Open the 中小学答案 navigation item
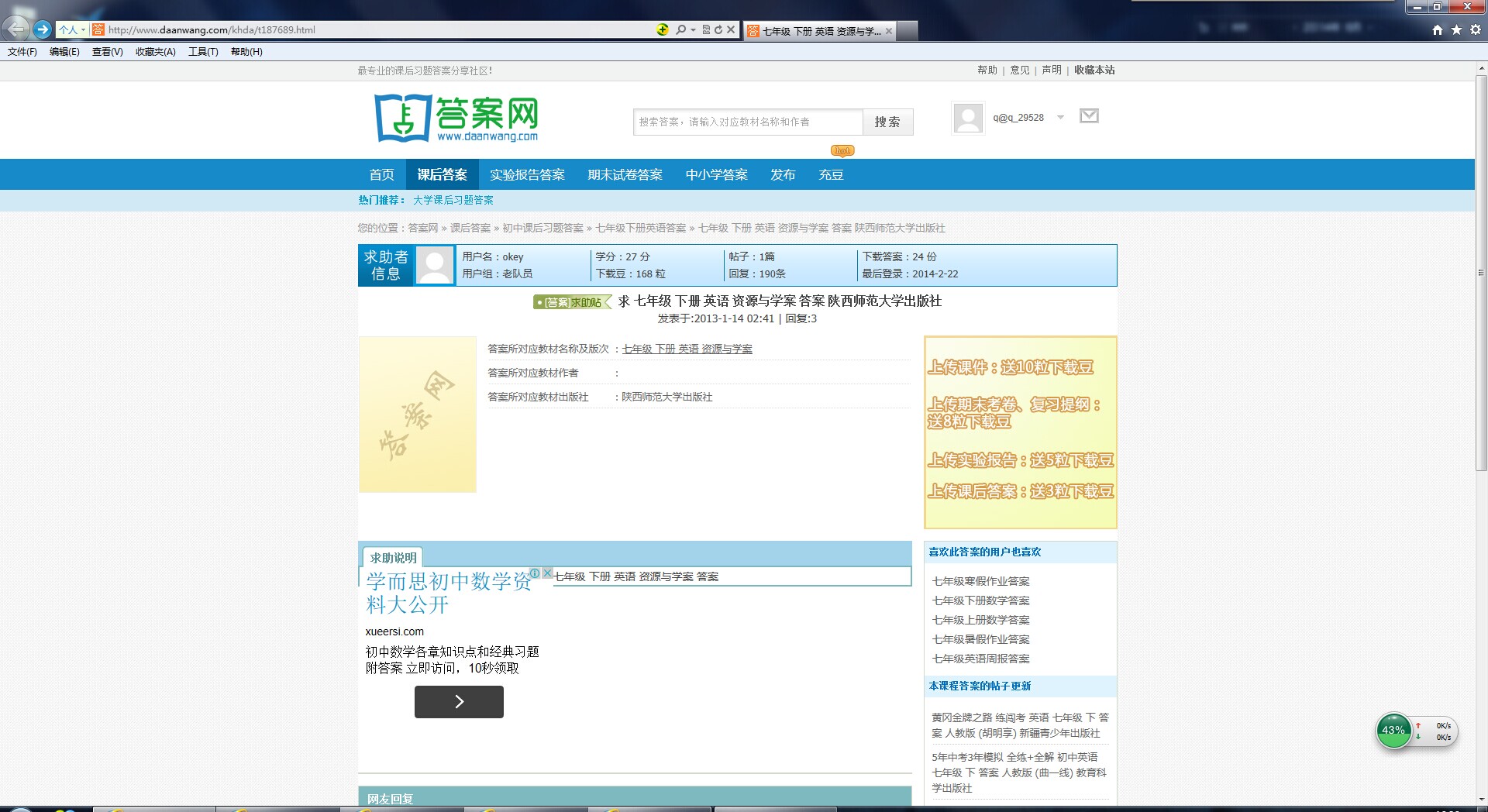The height and width of the screenshot is (812, 1488). click(716, 174)
